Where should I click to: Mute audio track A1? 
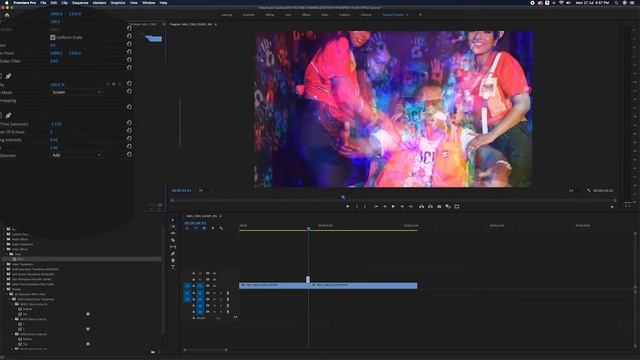(214, 293)
